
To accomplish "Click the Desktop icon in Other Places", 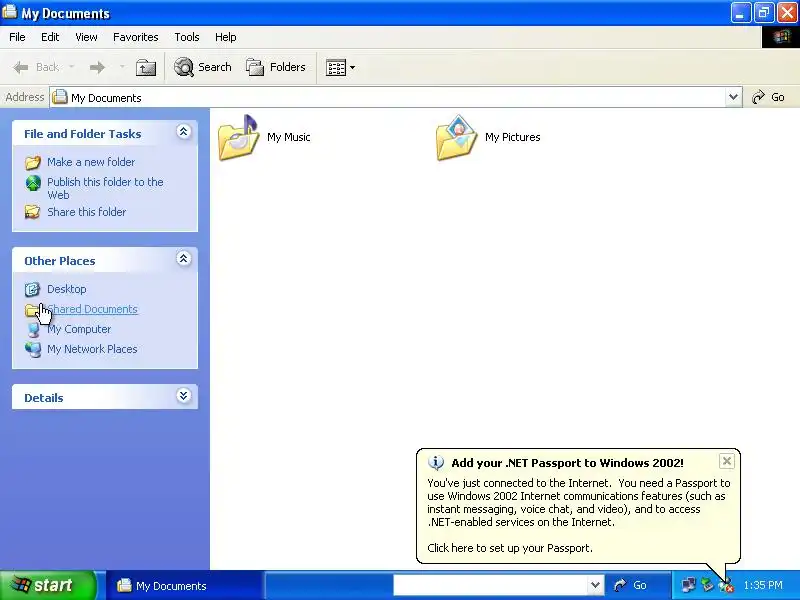I will (x=33, y=289).
